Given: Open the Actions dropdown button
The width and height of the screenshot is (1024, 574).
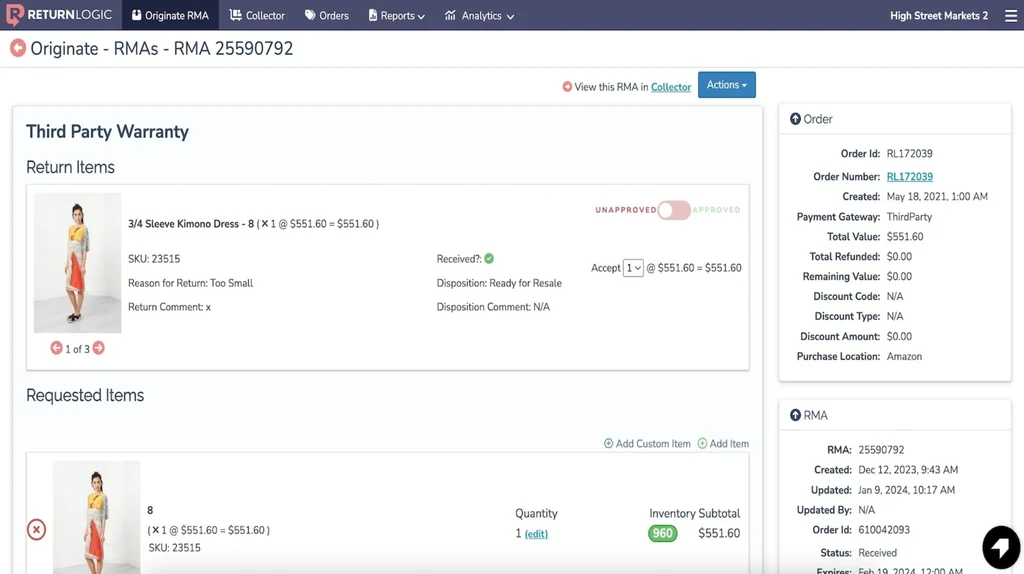Looking at the screenshot, I should click(x=726, y=85).
